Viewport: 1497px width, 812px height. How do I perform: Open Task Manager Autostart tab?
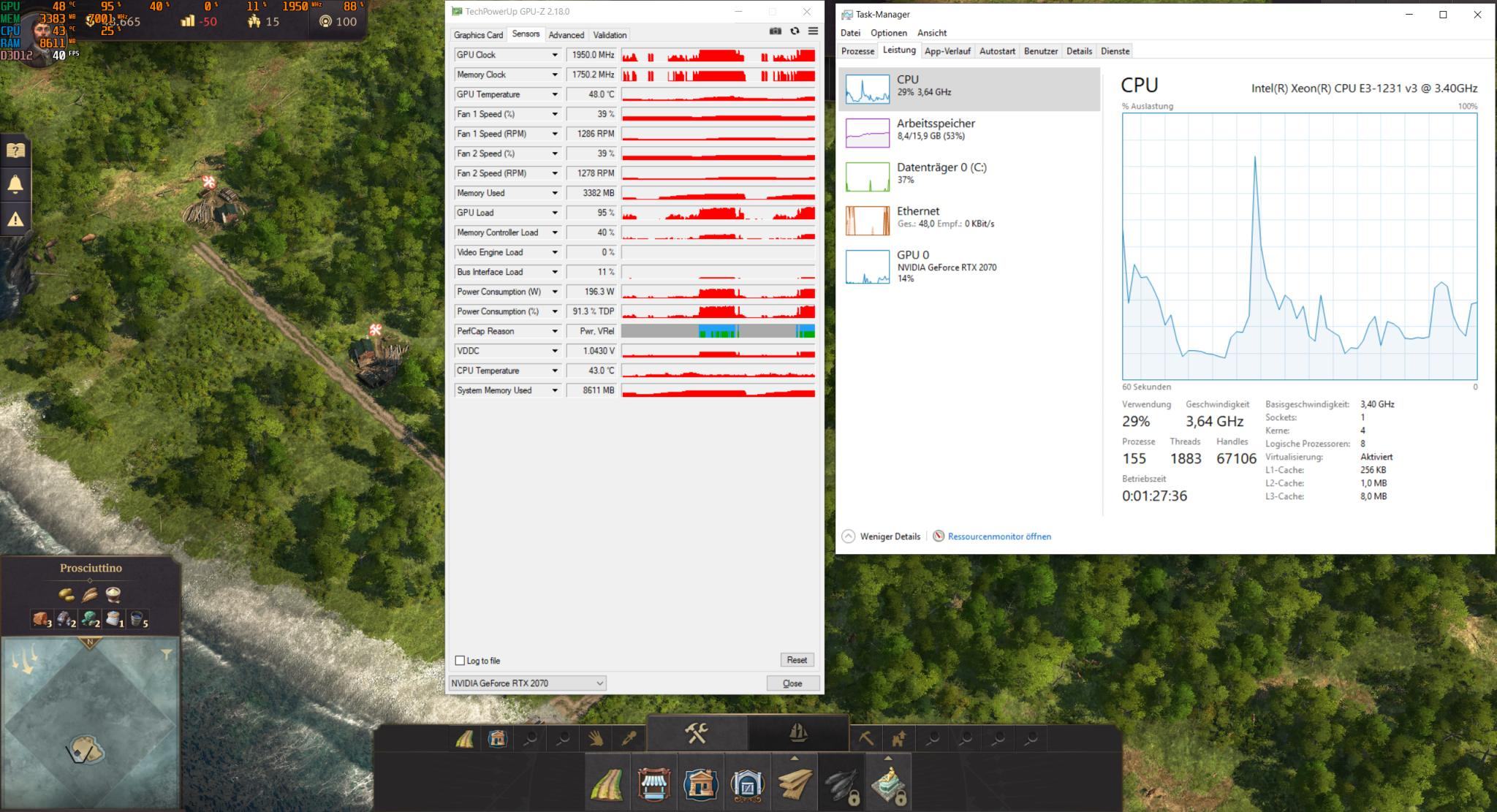coord(997,51)
